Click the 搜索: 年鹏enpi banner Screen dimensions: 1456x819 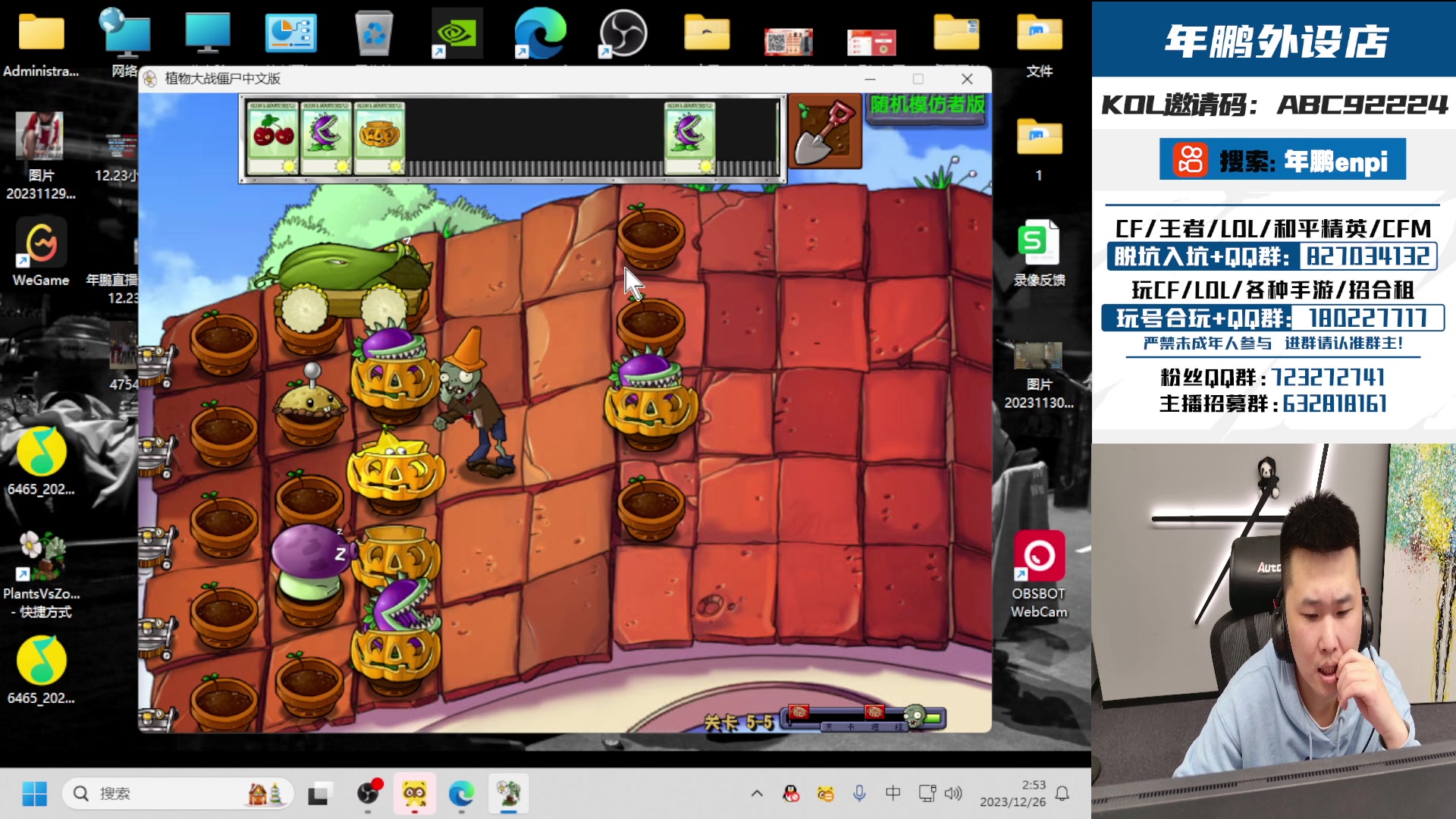1282,159
